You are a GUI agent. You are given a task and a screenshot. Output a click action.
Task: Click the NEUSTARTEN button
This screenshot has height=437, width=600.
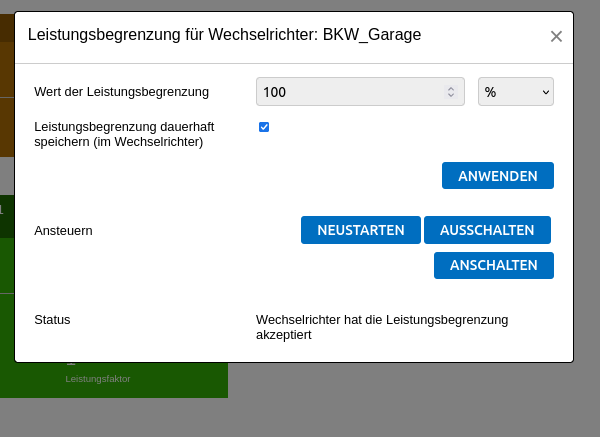click(360, 230)
